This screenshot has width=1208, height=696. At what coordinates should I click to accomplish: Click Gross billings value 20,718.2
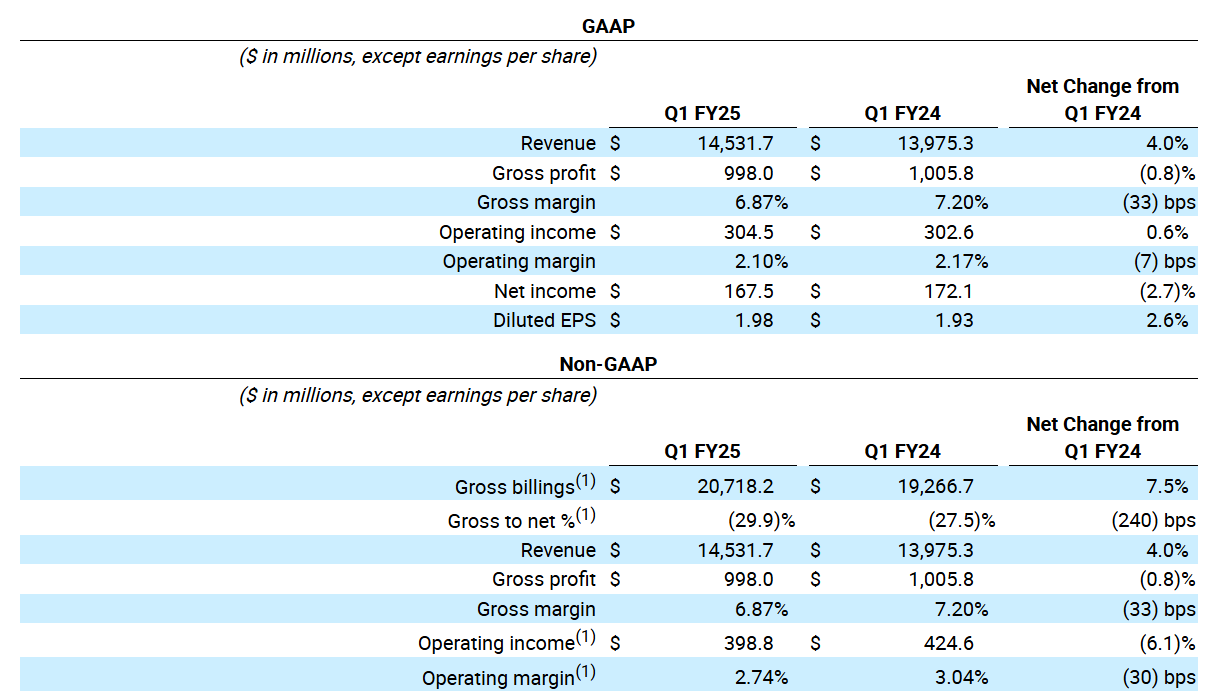tap(735, 487)
